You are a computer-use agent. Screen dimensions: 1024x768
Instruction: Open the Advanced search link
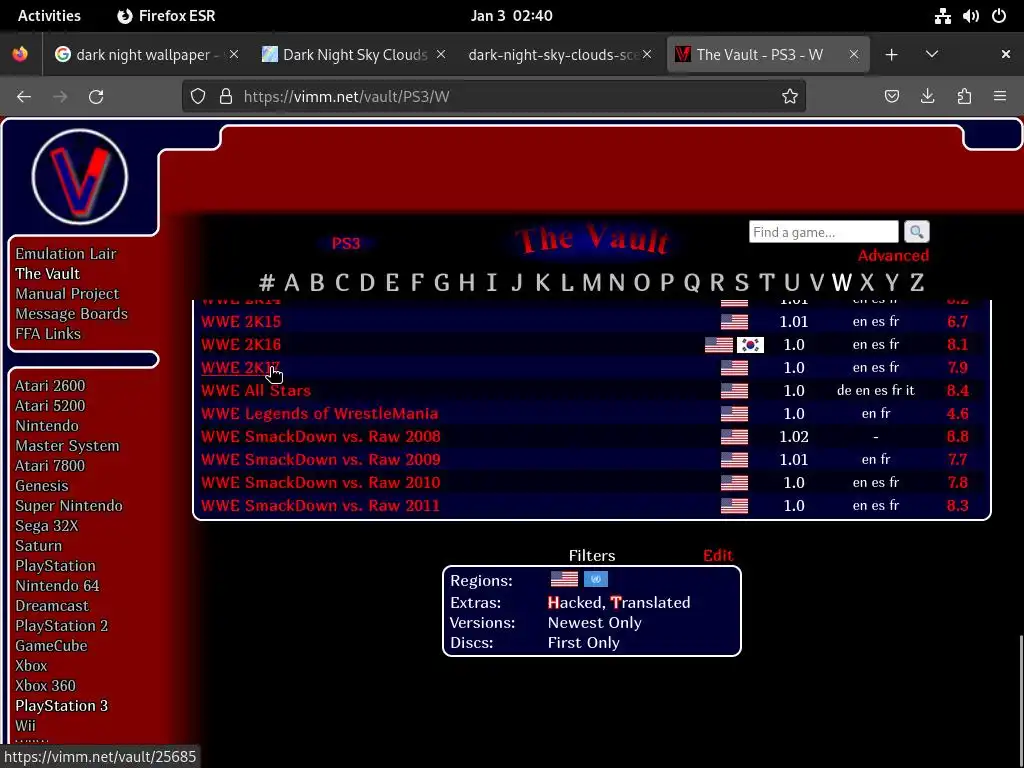[x=893, y=255]
